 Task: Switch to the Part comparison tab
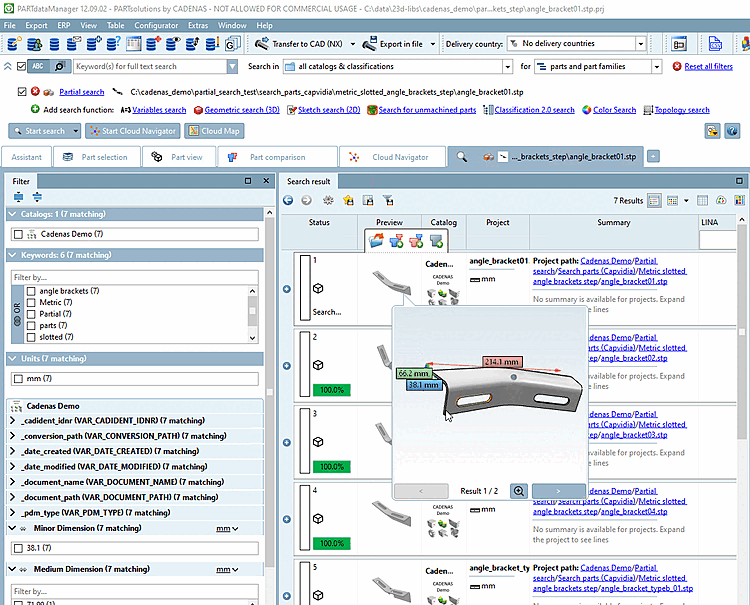pos(276,157)
